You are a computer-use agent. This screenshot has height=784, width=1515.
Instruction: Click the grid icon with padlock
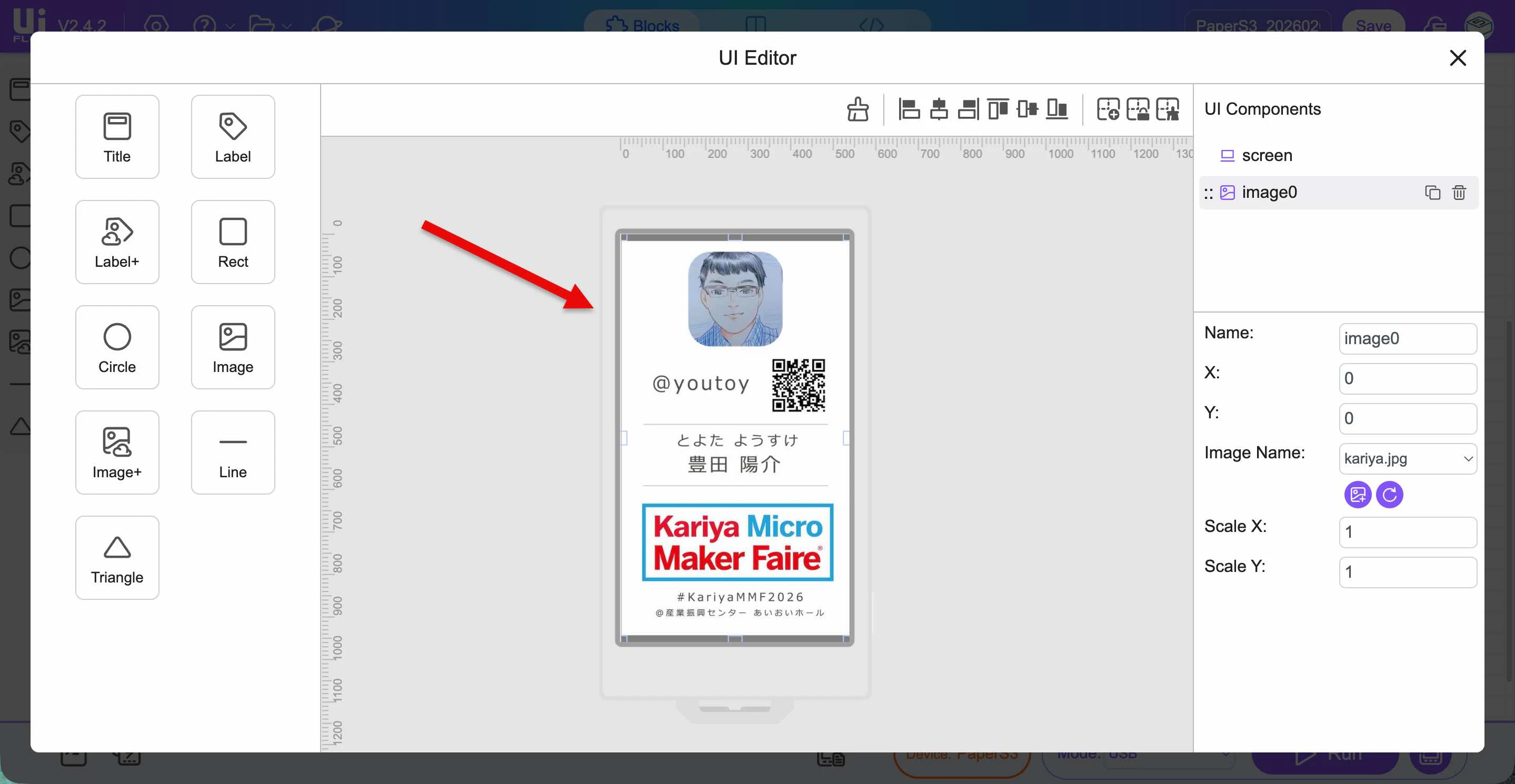1138,109
